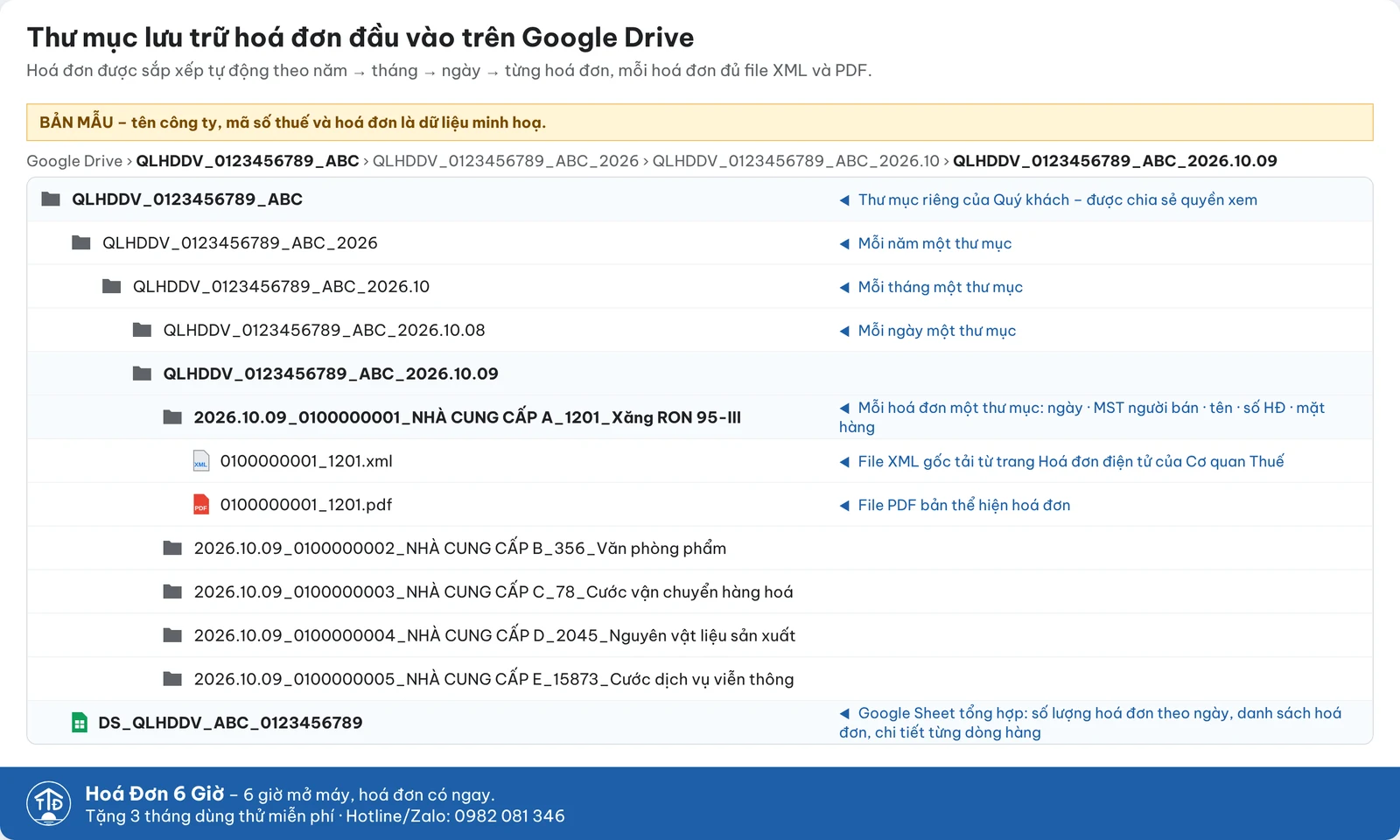Click QLHDDV_0123456789_ABC_2026.10.09 breadcrumb item
The height and width of the screenshot is (840, 1400).
click(x=1115, y=161)
